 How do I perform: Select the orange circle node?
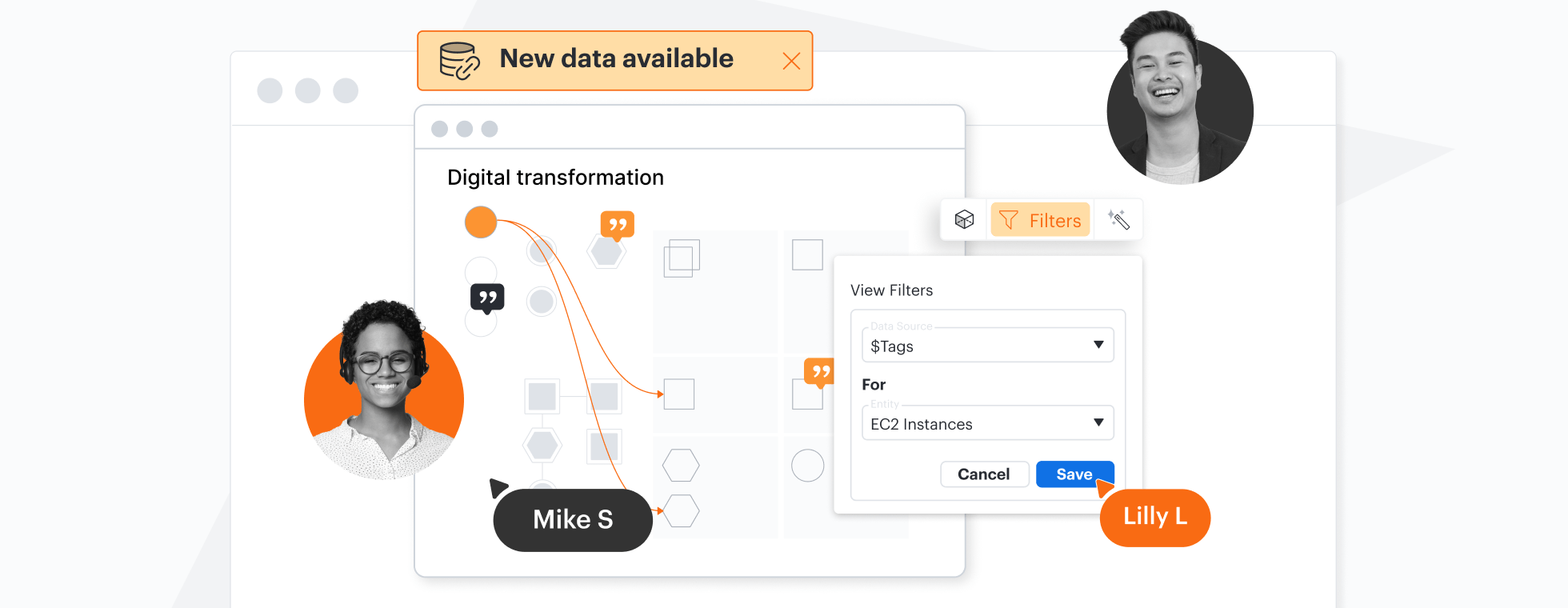[481, 222]
